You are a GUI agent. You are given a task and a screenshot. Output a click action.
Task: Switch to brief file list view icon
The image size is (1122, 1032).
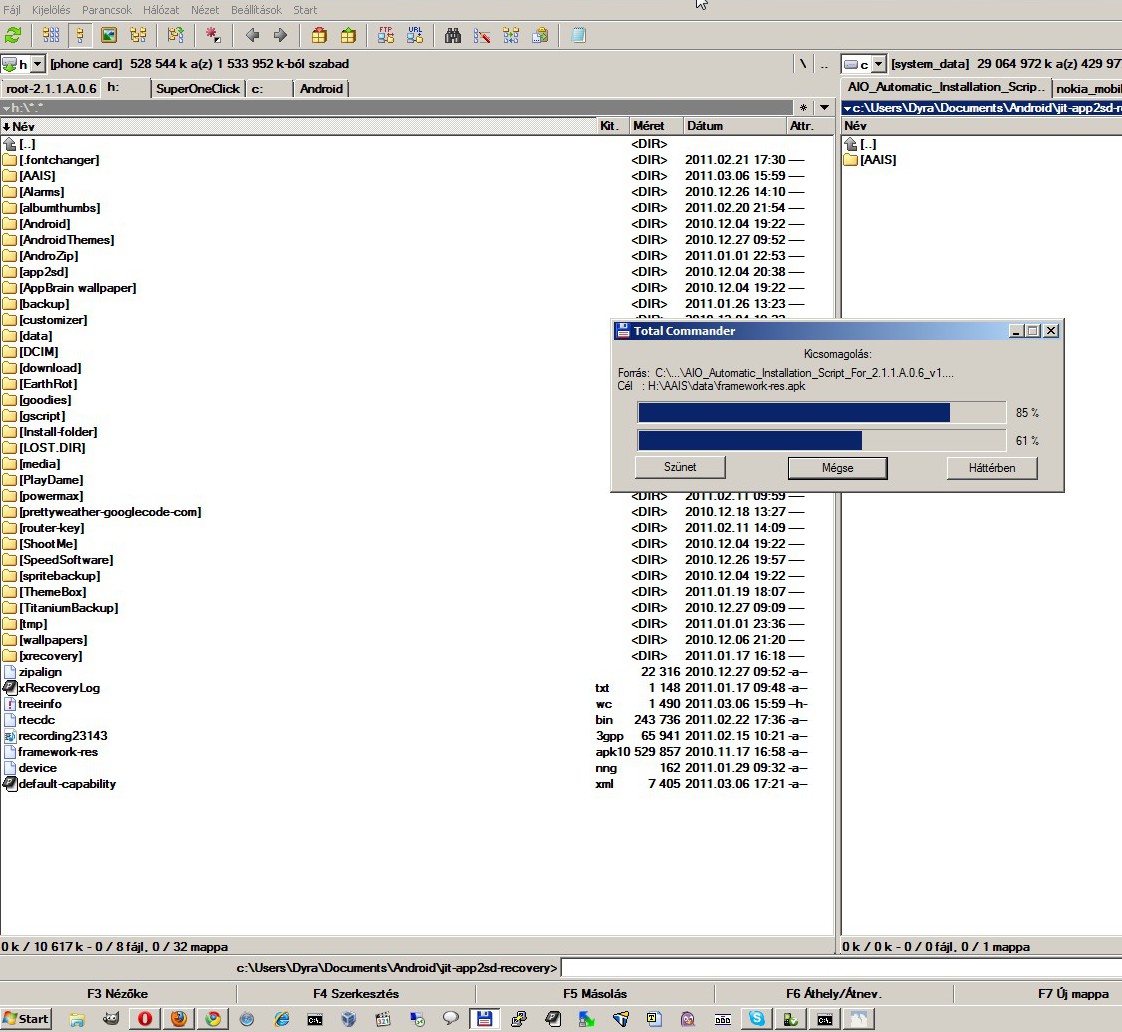[51, 35]
